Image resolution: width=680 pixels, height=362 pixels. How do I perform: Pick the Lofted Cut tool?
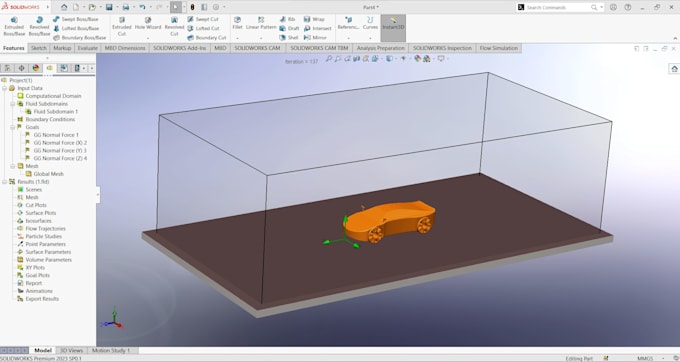[x=203, y=28]
